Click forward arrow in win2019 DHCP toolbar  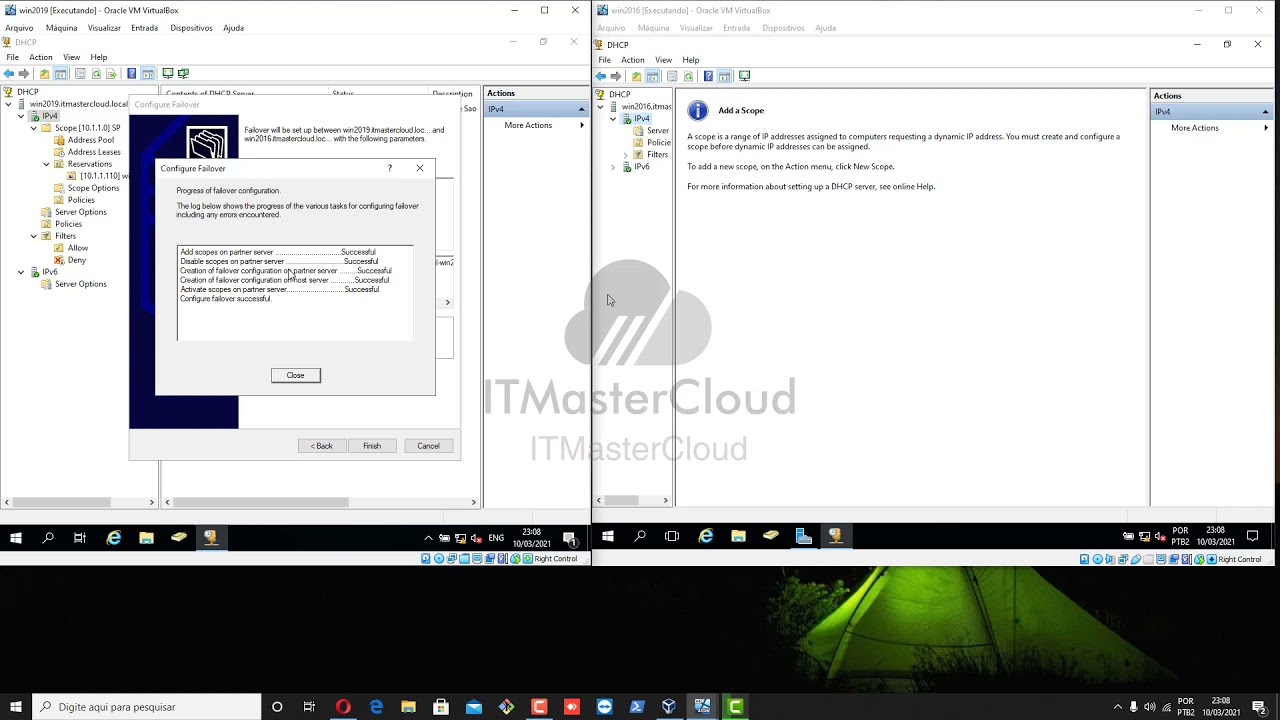24,74
